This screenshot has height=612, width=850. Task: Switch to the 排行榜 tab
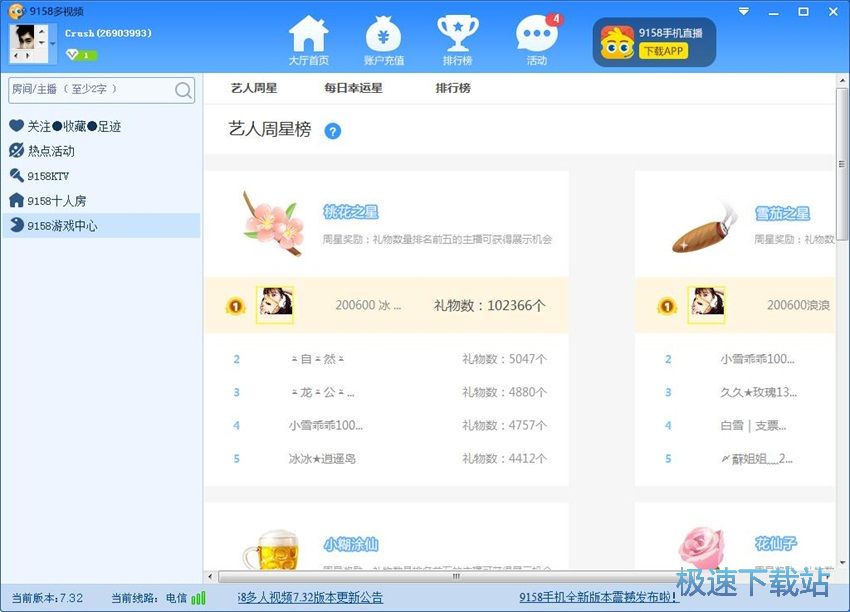(453, 88)
